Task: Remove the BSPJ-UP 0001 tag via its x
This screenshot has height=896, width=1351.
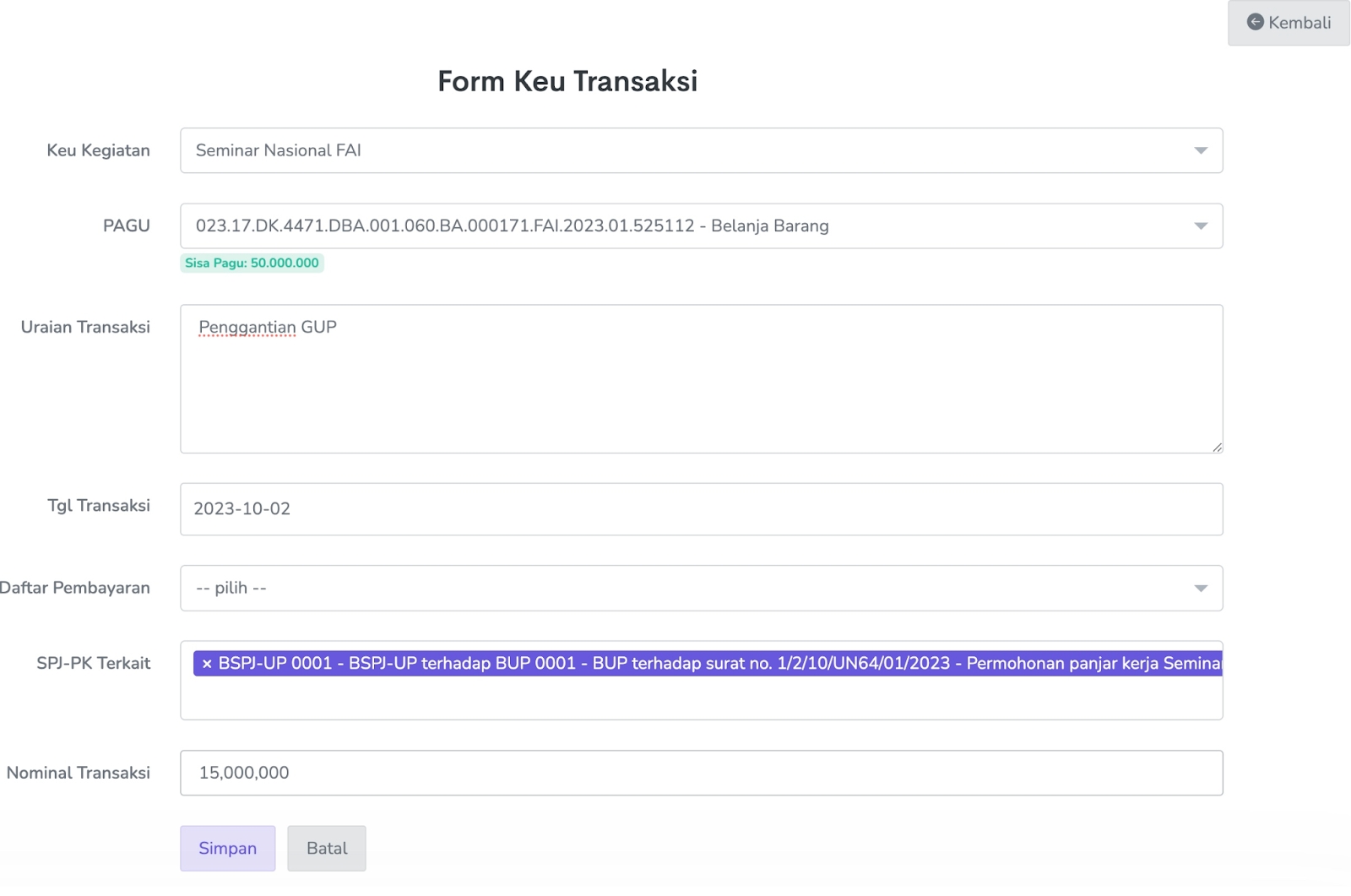Action: pyautogui.click(x=207, y=664)
